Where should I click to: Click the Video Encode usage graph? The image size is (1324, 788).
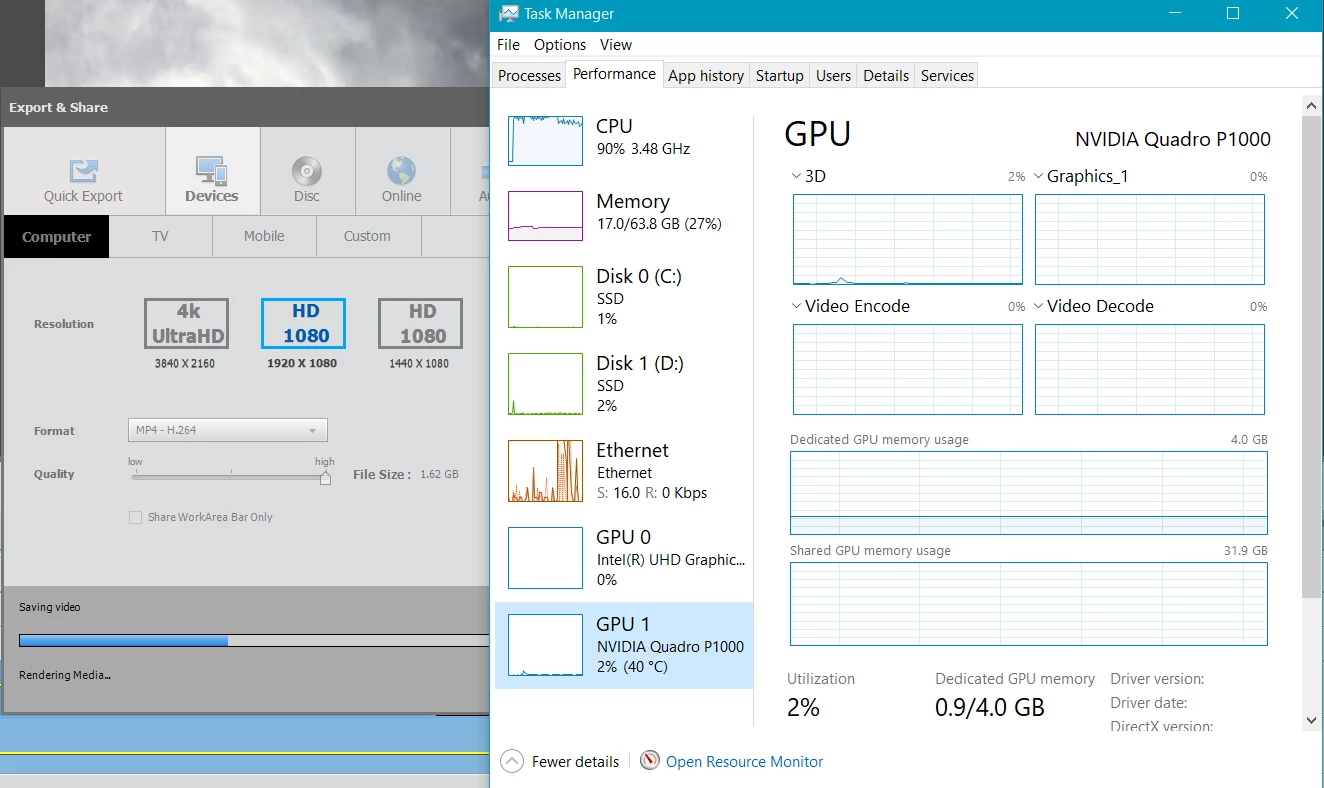click(x=908, y=369)
